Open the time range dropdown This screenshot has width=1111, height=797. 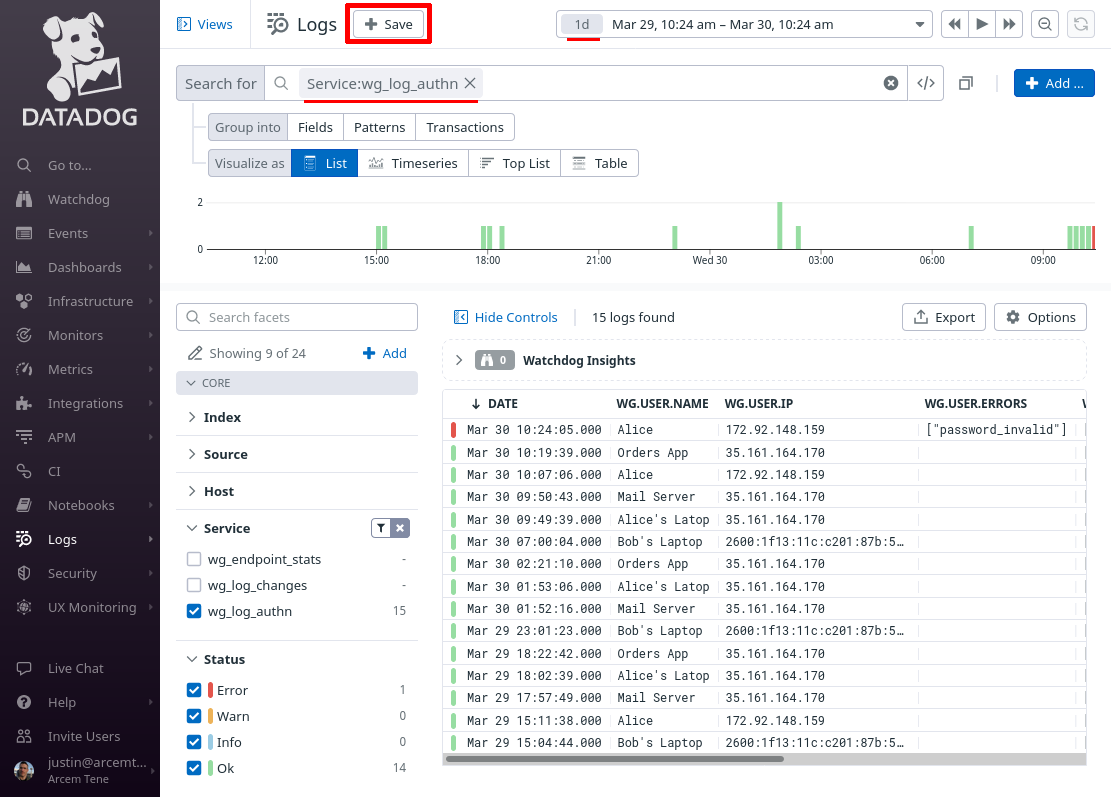pos(744,24)
